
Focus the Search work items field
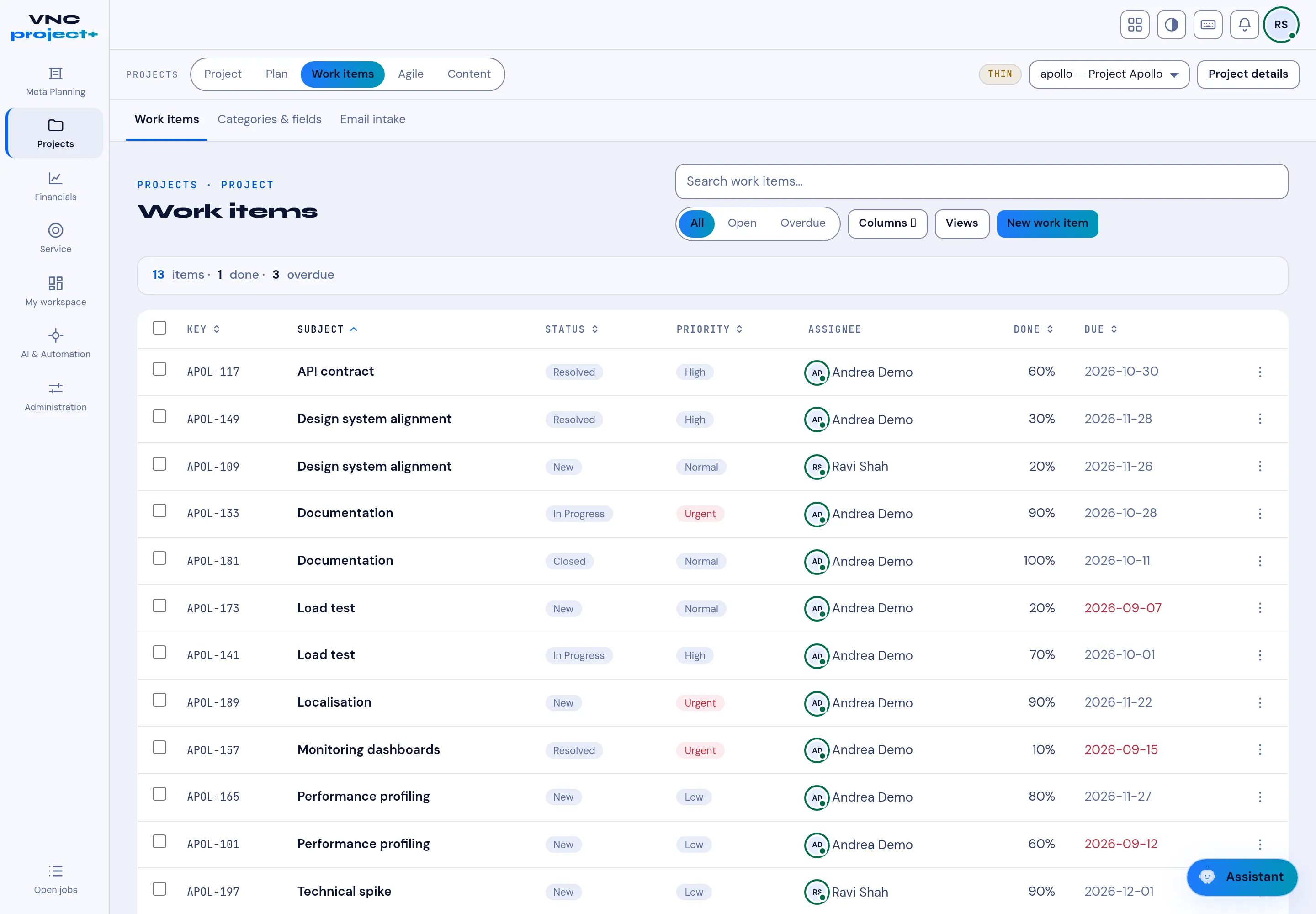coord(981,181)
